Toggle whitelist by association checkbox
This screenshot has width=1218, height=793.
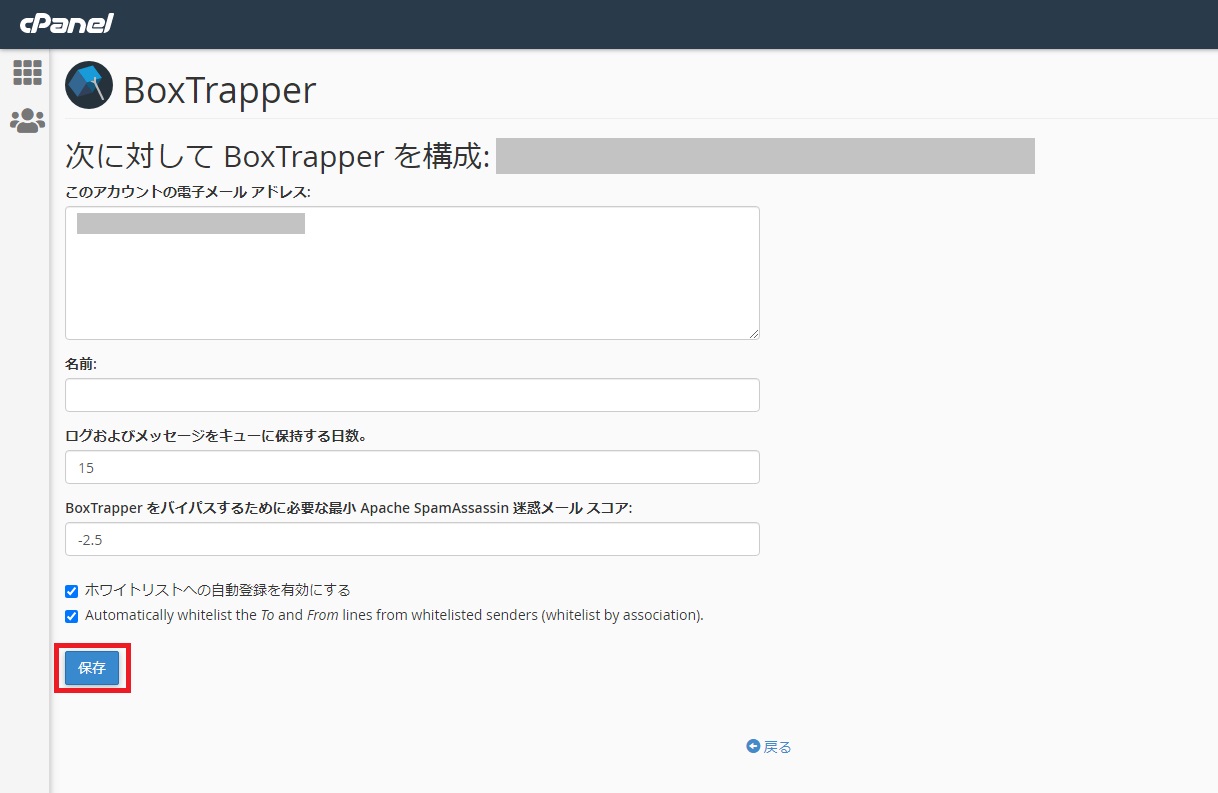pos(71,616)
